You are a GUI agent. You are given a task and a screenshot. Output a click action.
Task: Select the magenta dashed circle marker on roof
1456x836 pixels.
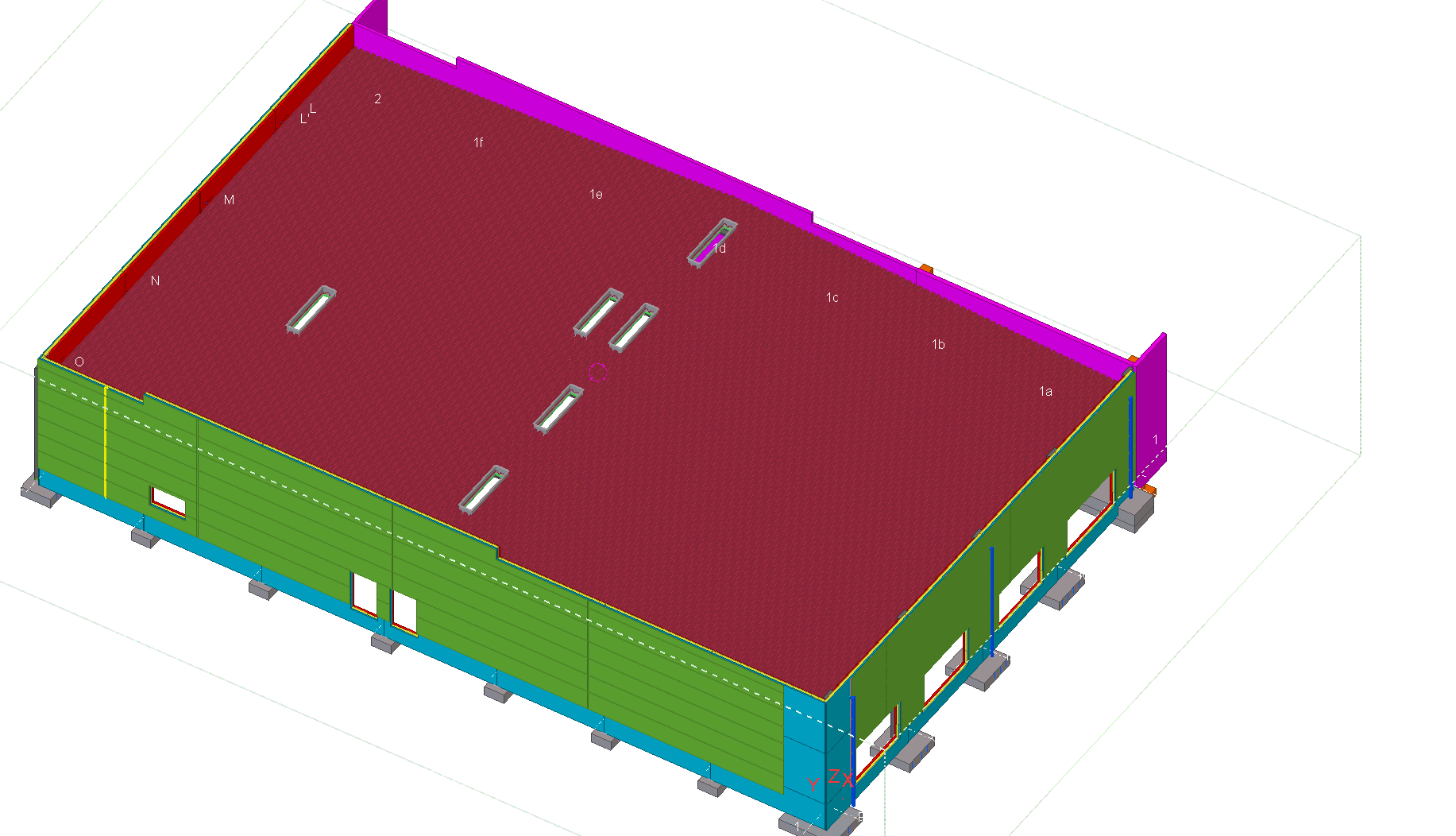(597, 372)
